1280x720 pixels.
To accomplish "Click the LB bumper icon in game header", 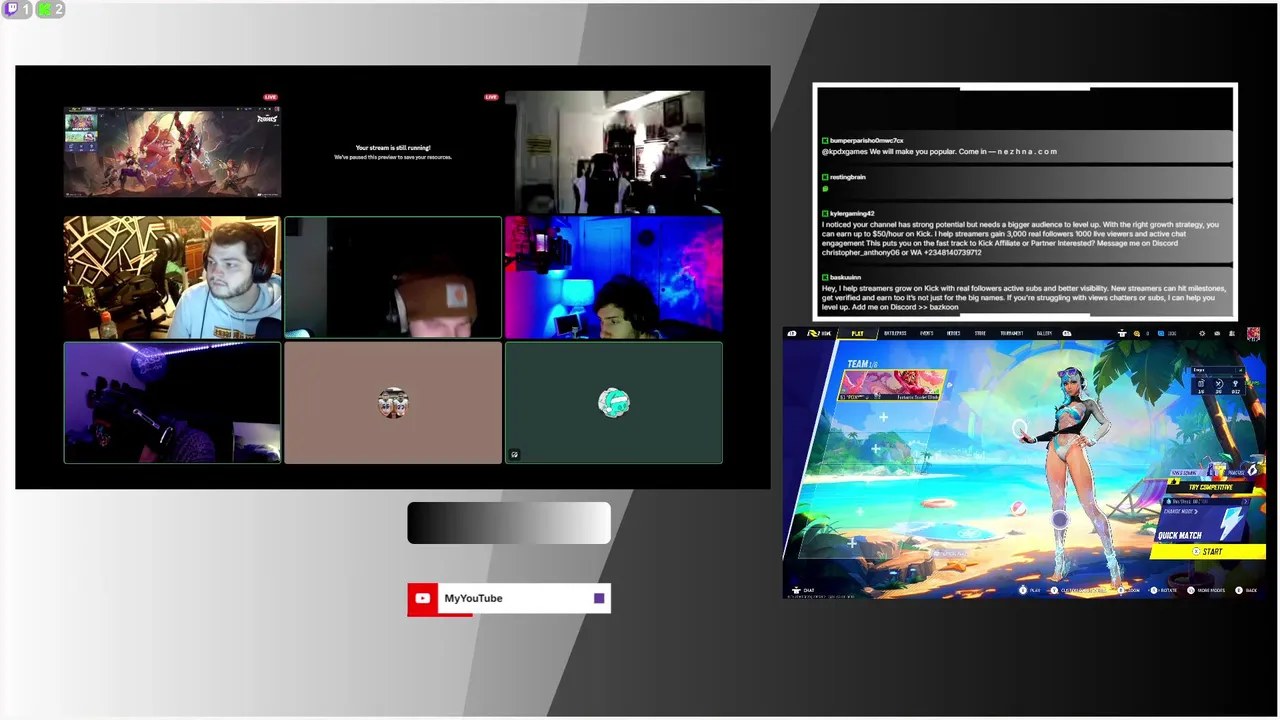I will pos(792,333).
